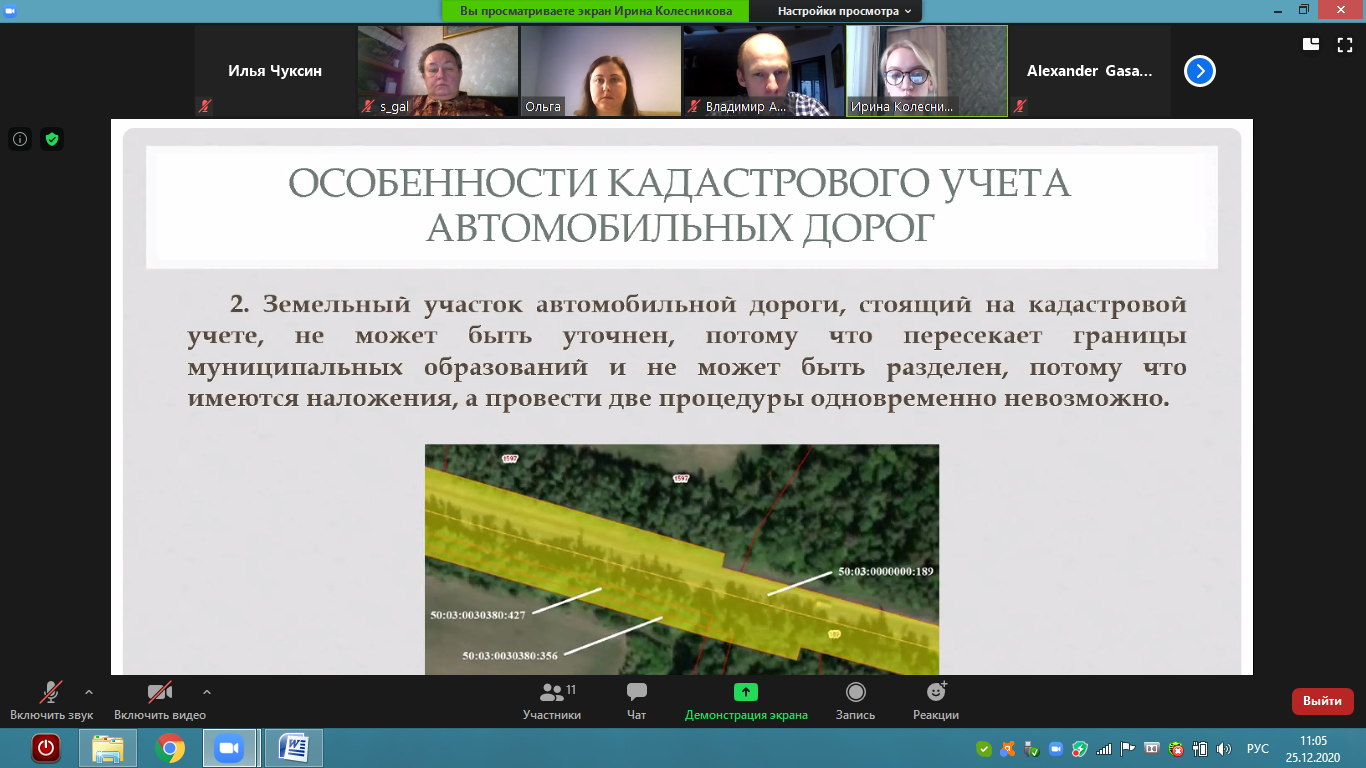Screen dimensions: 1366x768
Task: Select Ольга video thumbnail
Action: (x=601, y=71)
